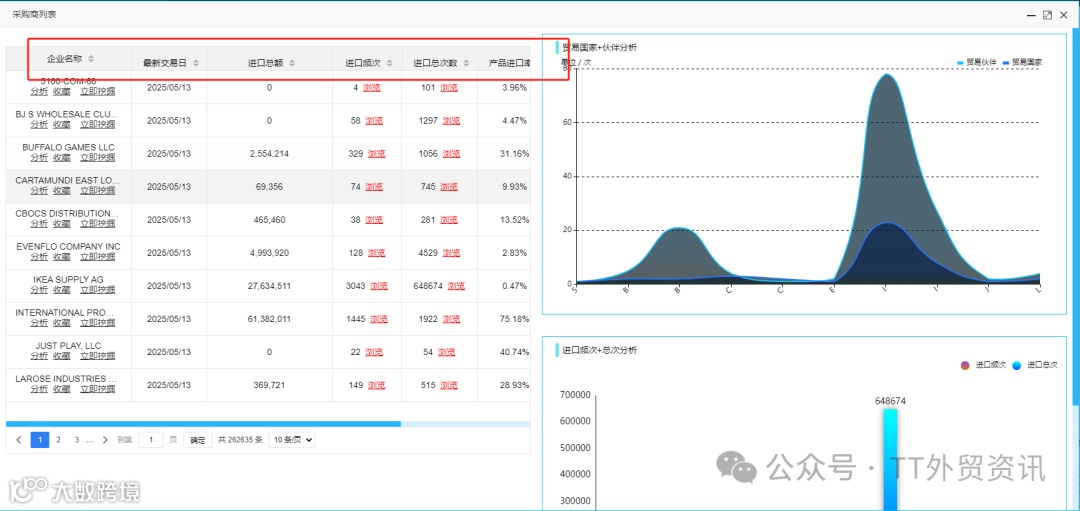Click 分析 for BUFFALO GAMES LLC

(39, 157)
